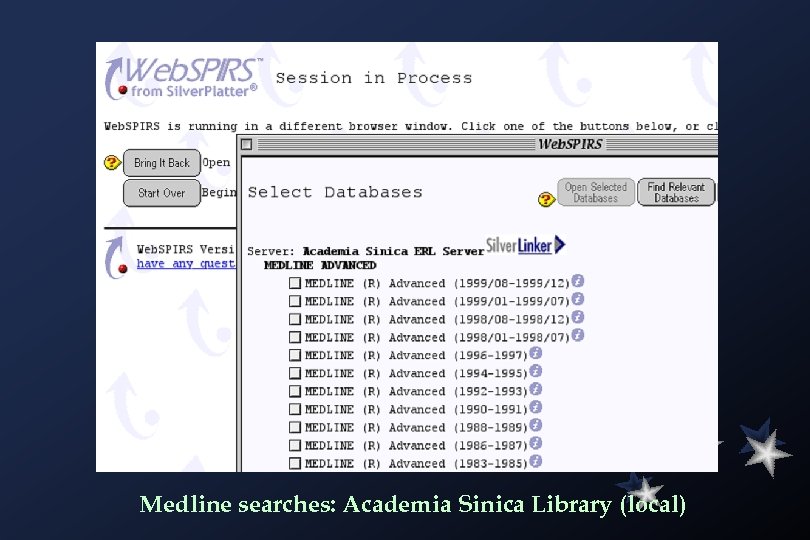Open info icon for MEDLINE 1998/01-1998/07
This screenshot has width=810, height=540.
[578, 335]
